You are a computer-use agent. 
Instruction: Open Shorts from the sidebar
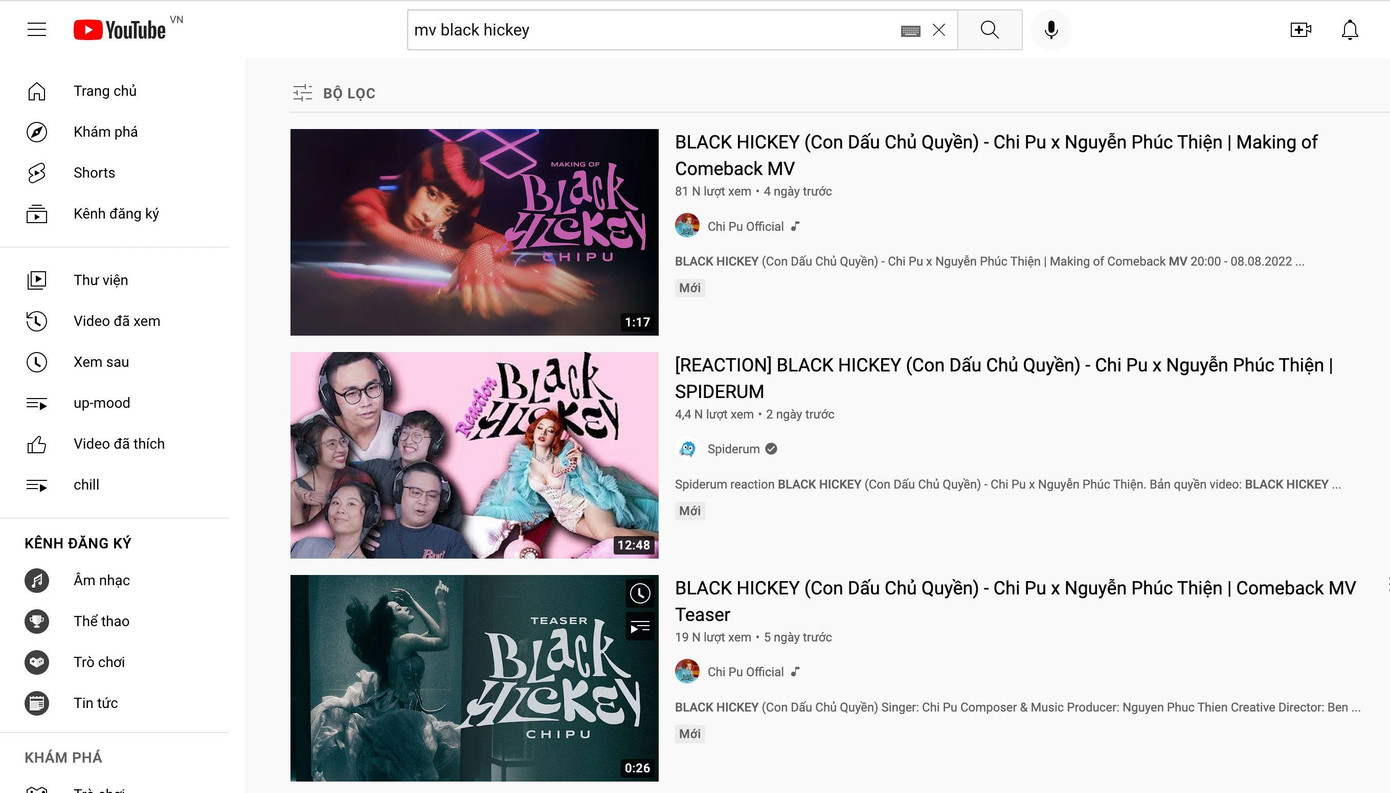[x=94, y=173]
